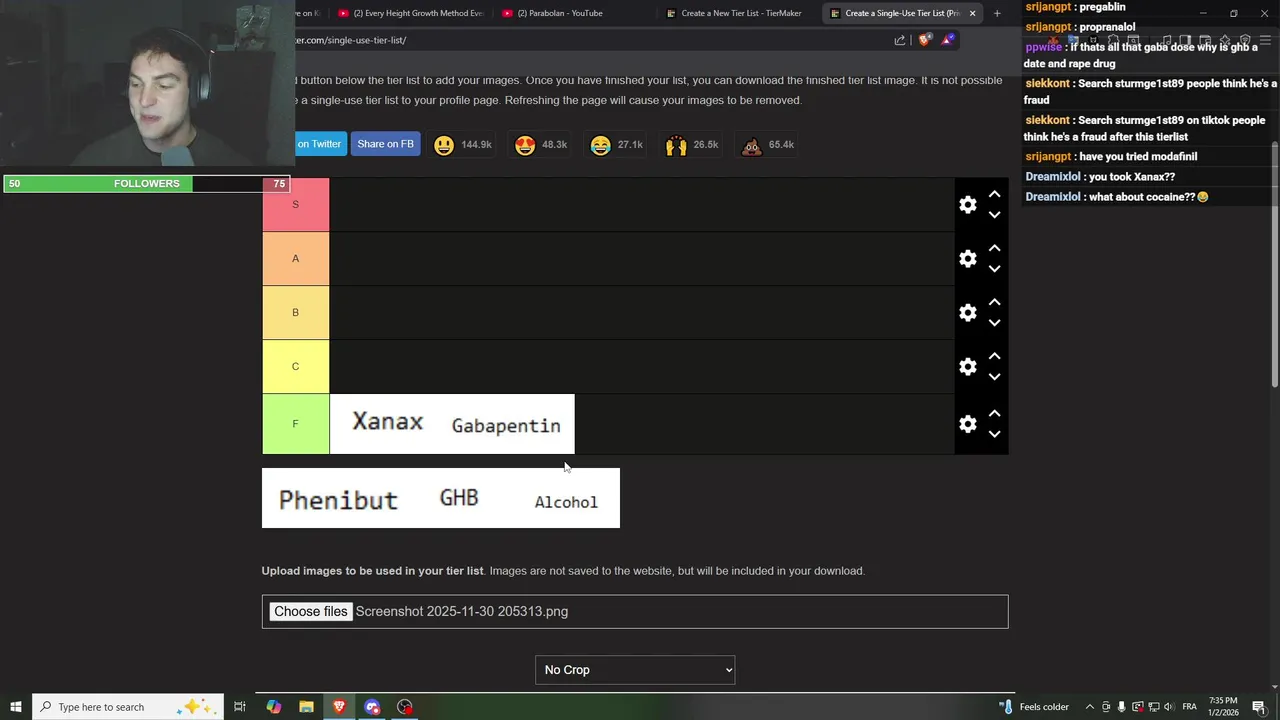Move A tier row down

[x=994, y=269]
